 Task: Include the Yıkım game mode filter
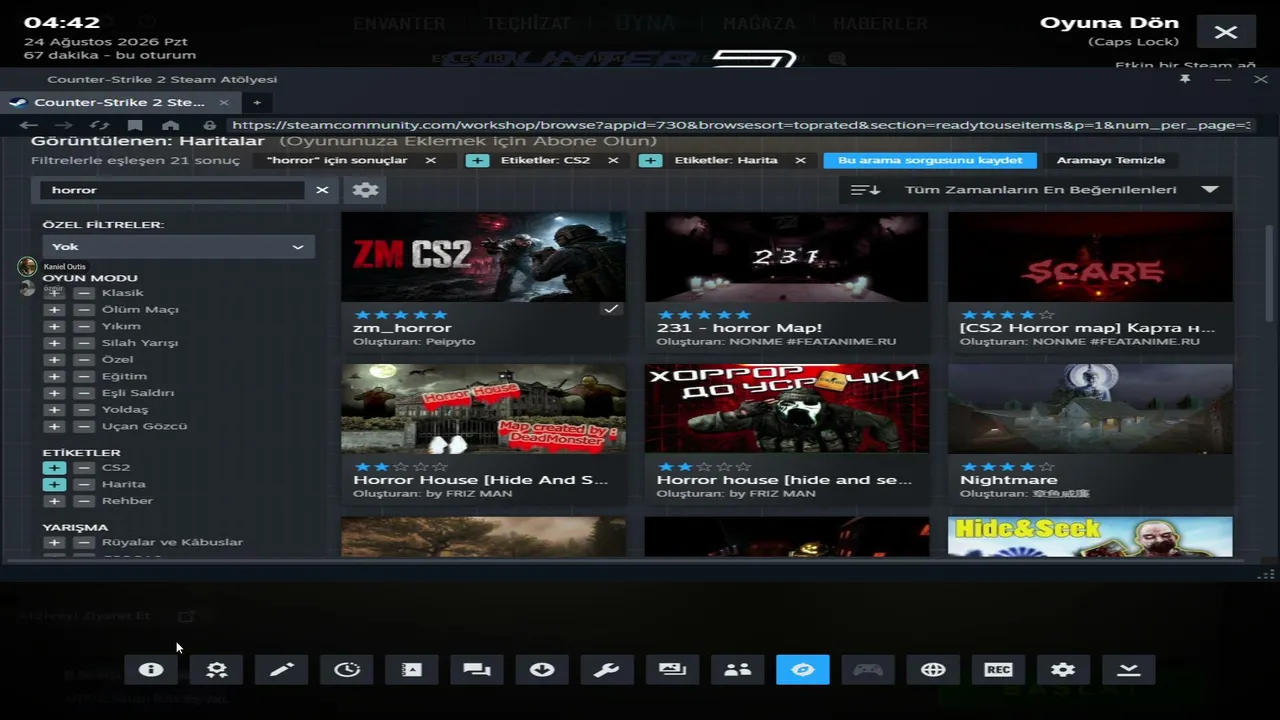[x=54, y=326]
